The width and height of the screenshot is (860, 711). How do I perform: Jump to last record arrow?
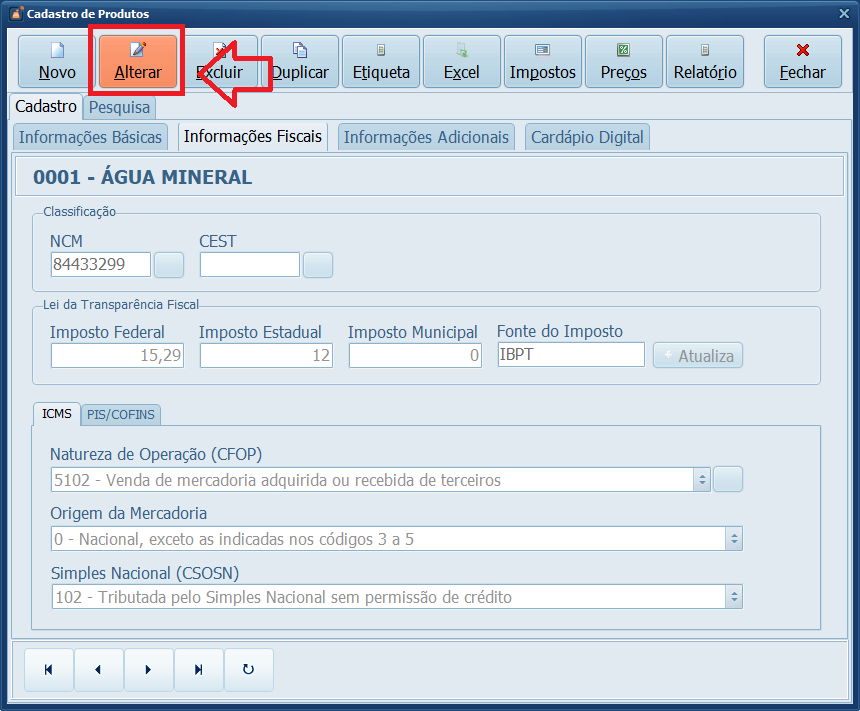pyautogui.click(x=198, y=670)
